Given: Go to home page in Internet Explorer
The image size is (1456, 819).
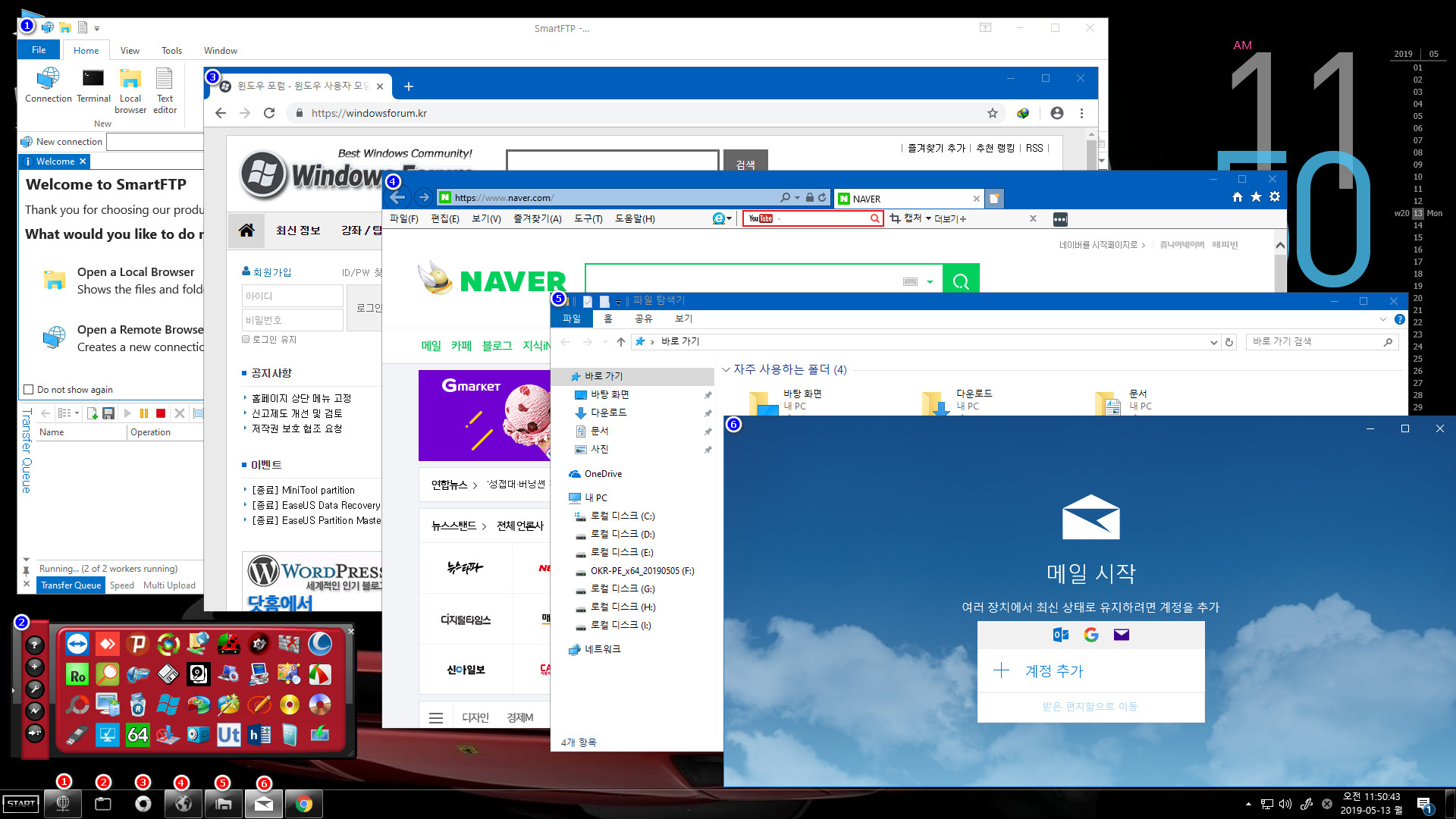Looking at the screenshot, I should pos(1238,197).
